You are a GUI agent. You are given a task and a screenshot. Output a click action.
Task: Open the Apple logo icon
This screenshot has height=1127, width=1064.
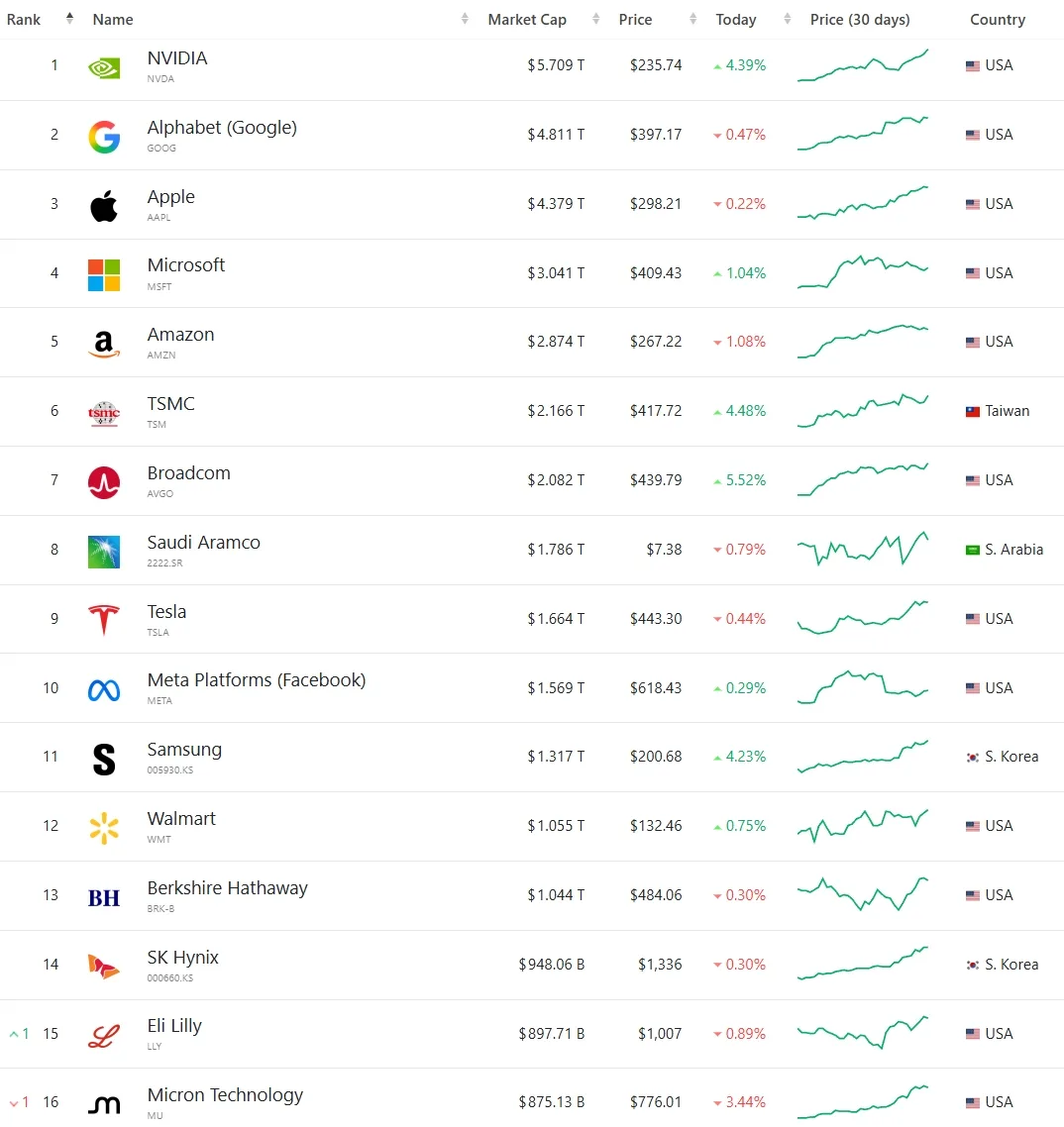click(x=104, y=206)
